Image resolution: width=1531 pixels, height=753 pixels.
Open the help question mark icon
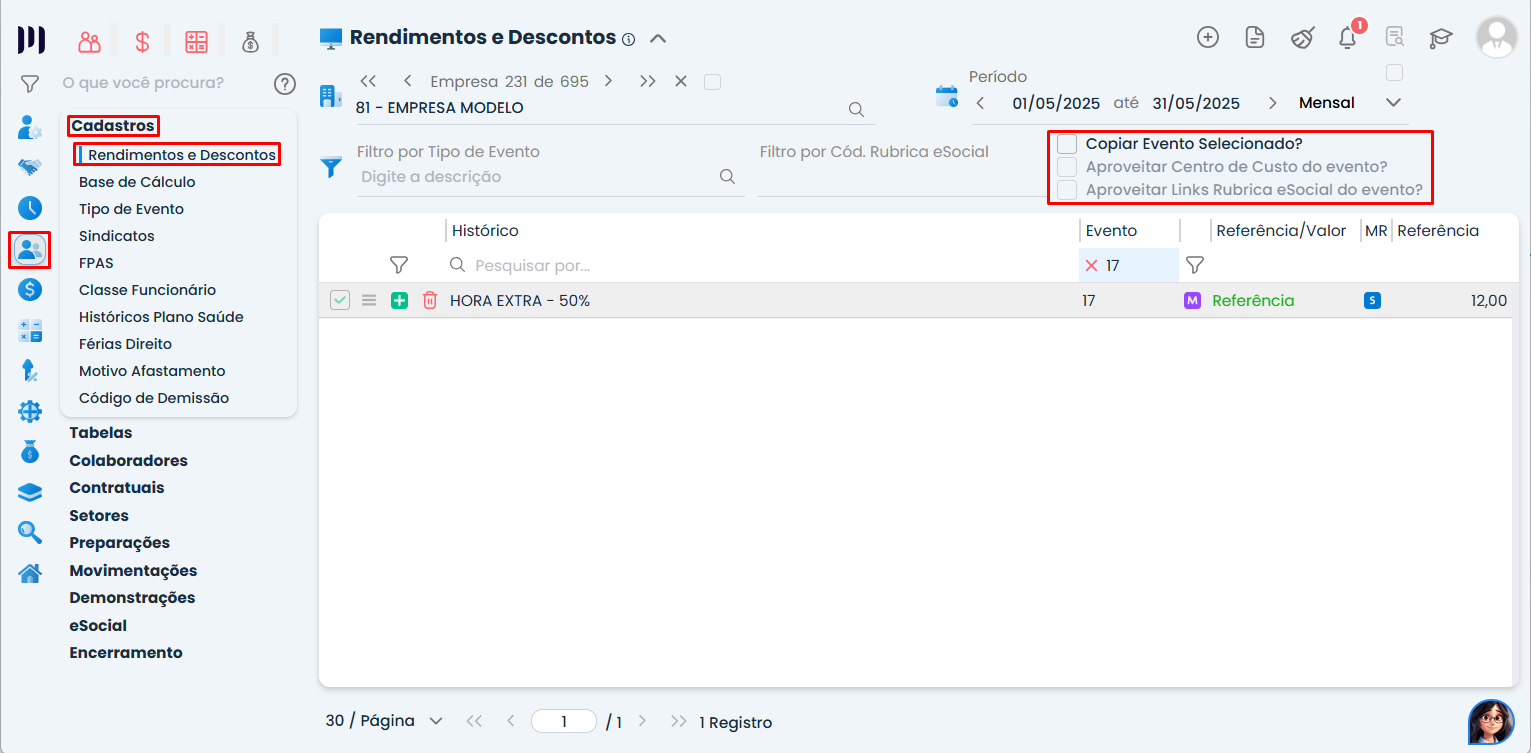click(x=285, y=83)
